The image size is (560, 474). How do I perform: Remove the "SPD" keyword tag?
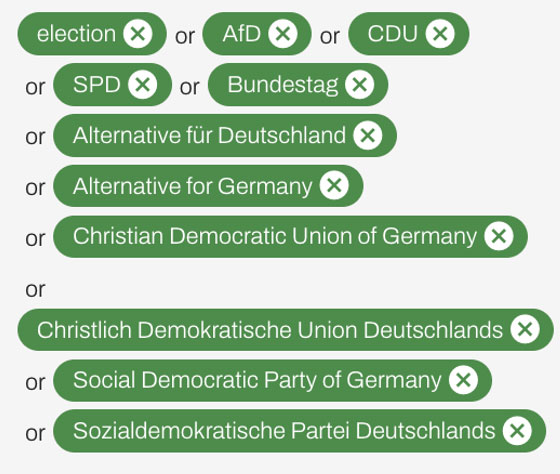tap(143, 85)
